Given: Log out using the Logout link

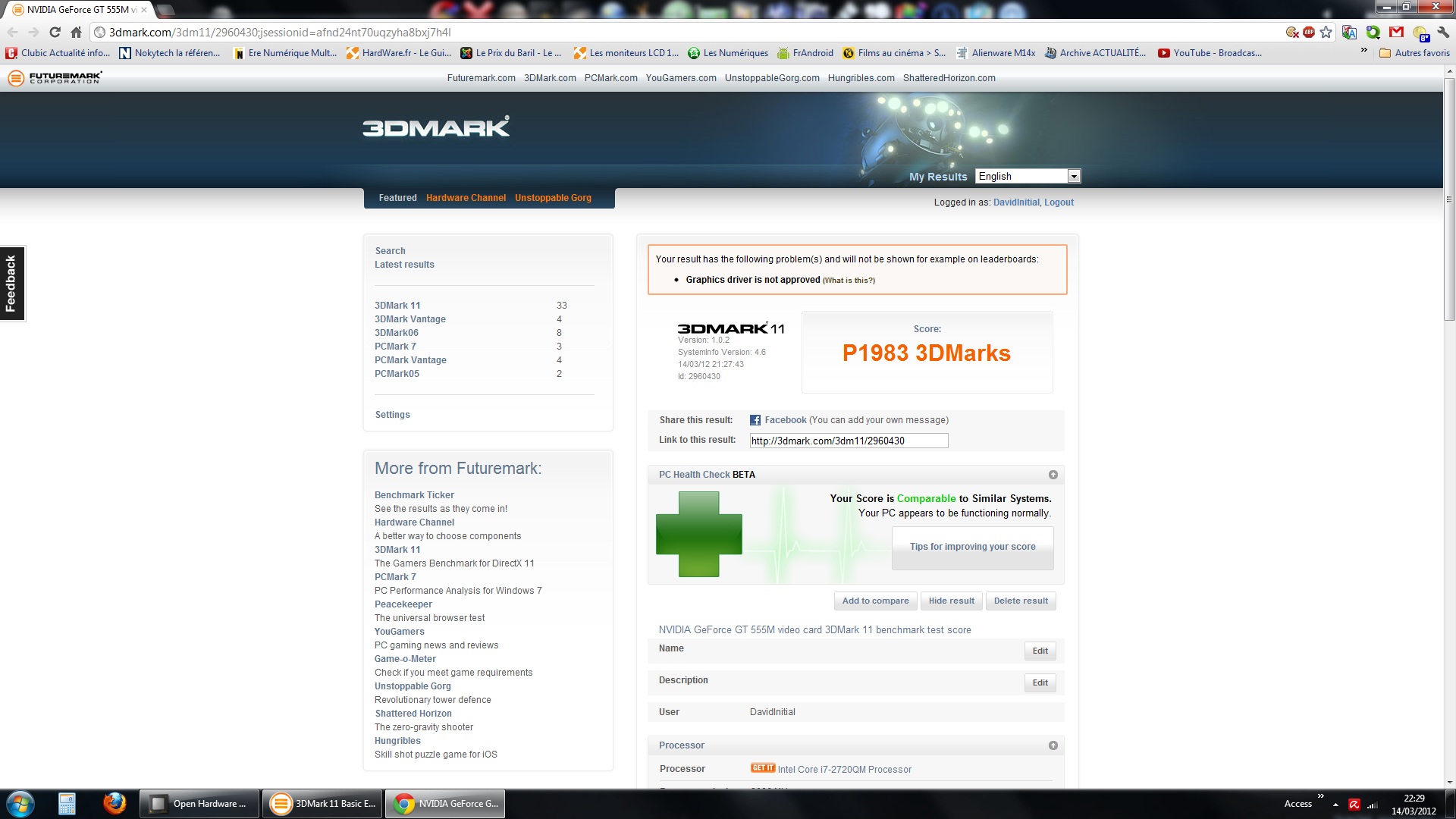Looking at the screenshot, I should coord(1059,202).
